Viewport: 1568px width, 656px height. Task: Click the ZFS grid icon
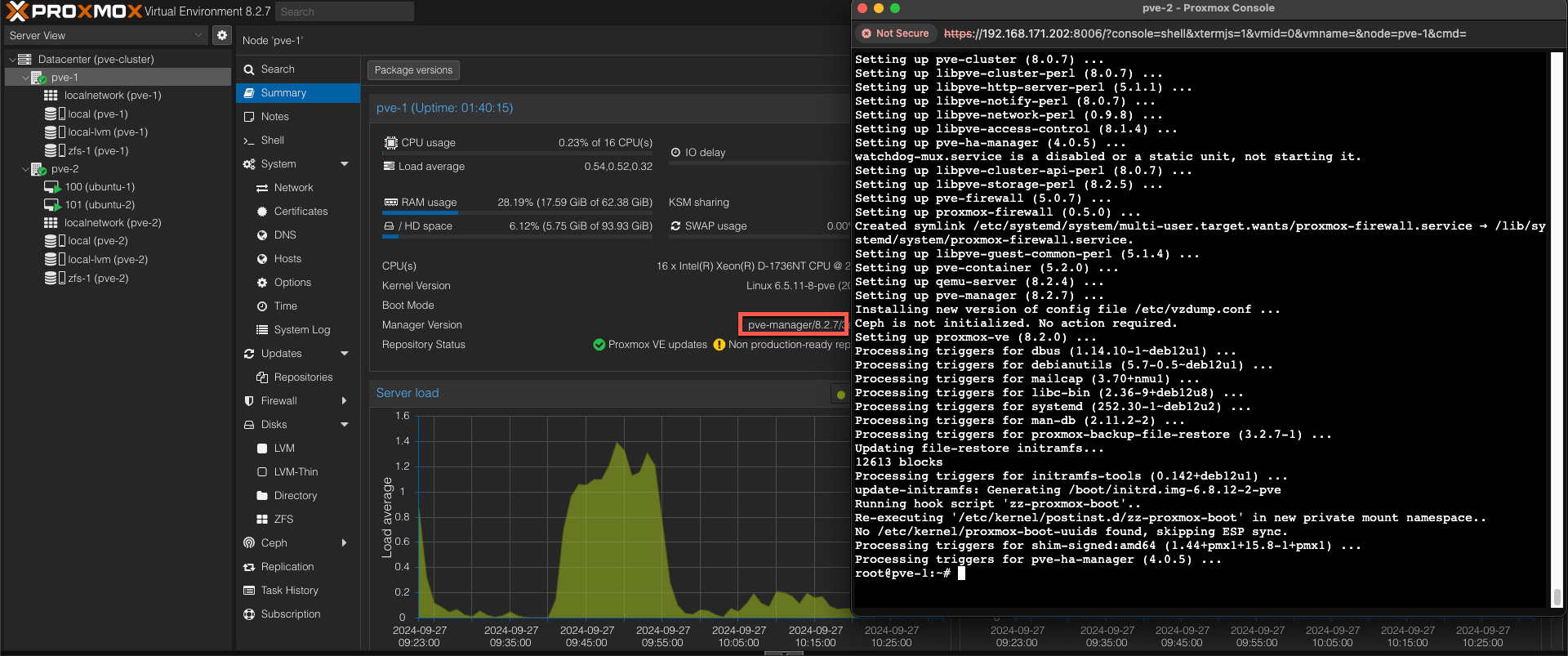coord(262,520)
